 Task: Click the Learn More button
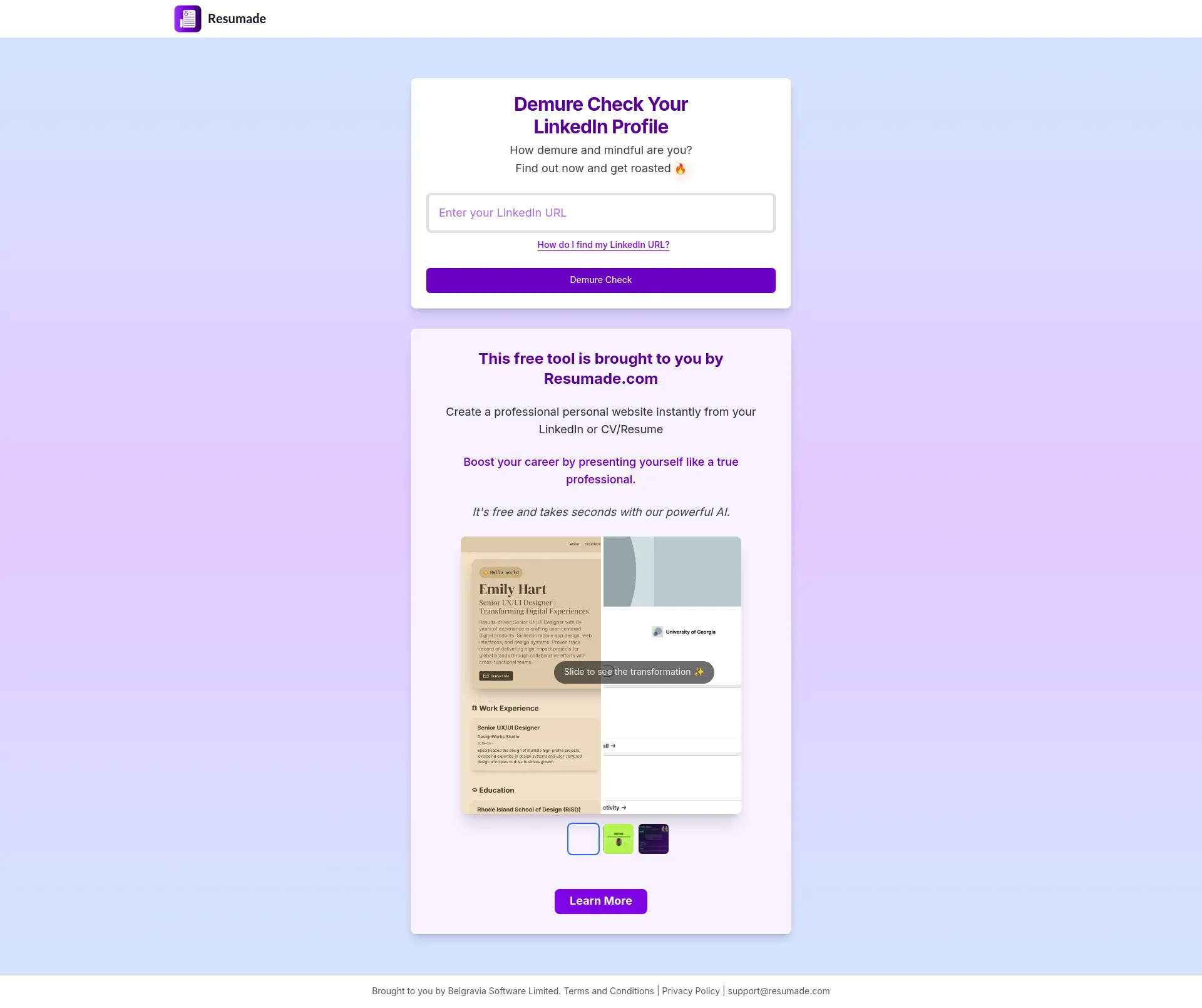(x=601, y=901)
